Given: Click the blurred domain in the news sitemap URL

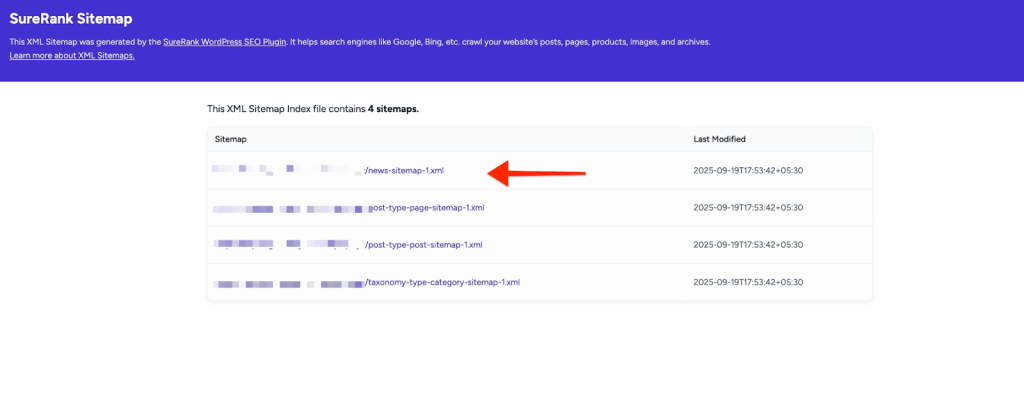Looking at the screenshot, I should point(287,171).
